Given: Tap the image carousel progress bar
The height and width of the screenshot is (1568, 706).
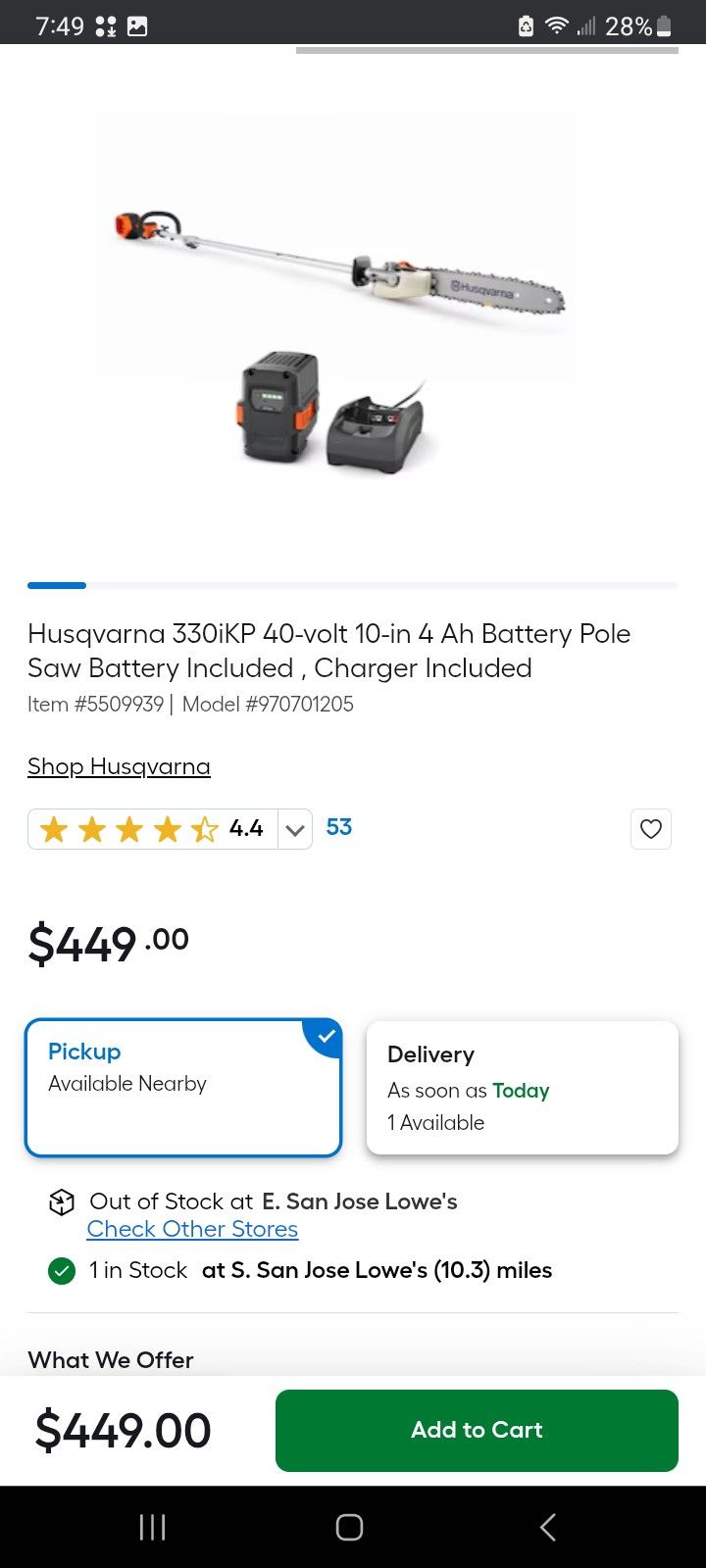Looking at the screenshot, I should click(x=352, y=585).
